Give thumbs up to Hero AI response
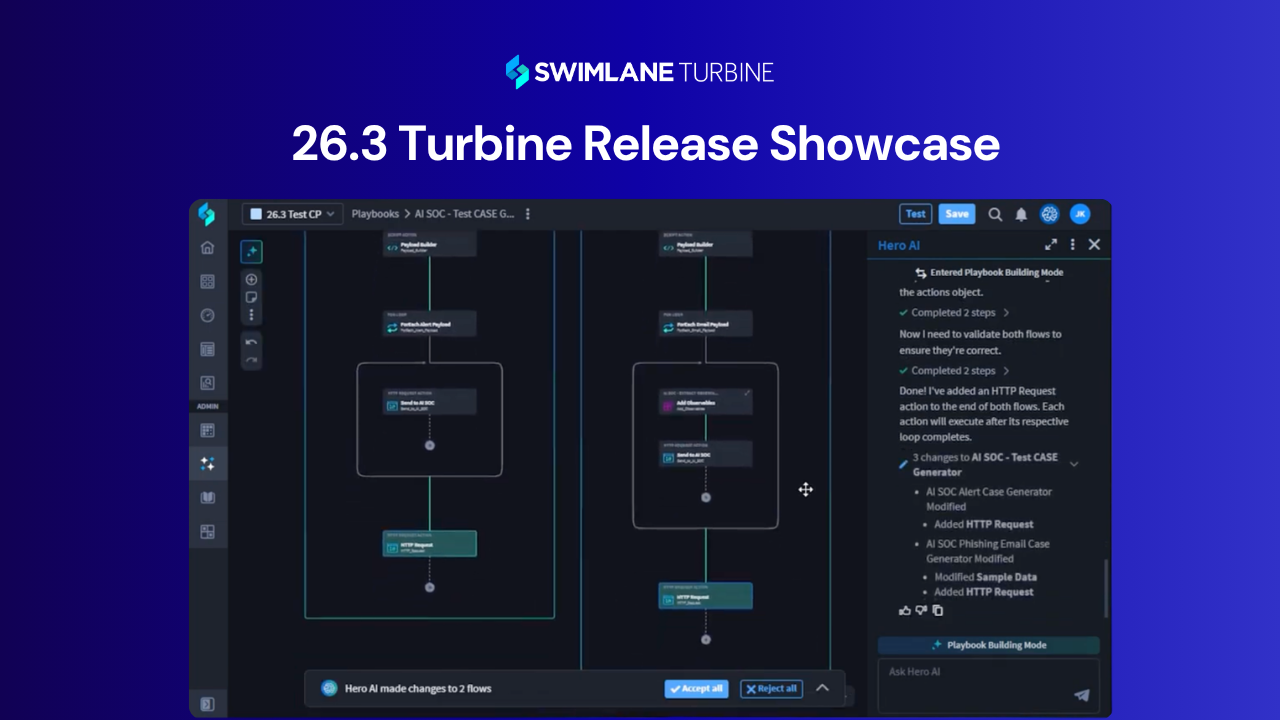1280x720 pixels. [905, 610]
